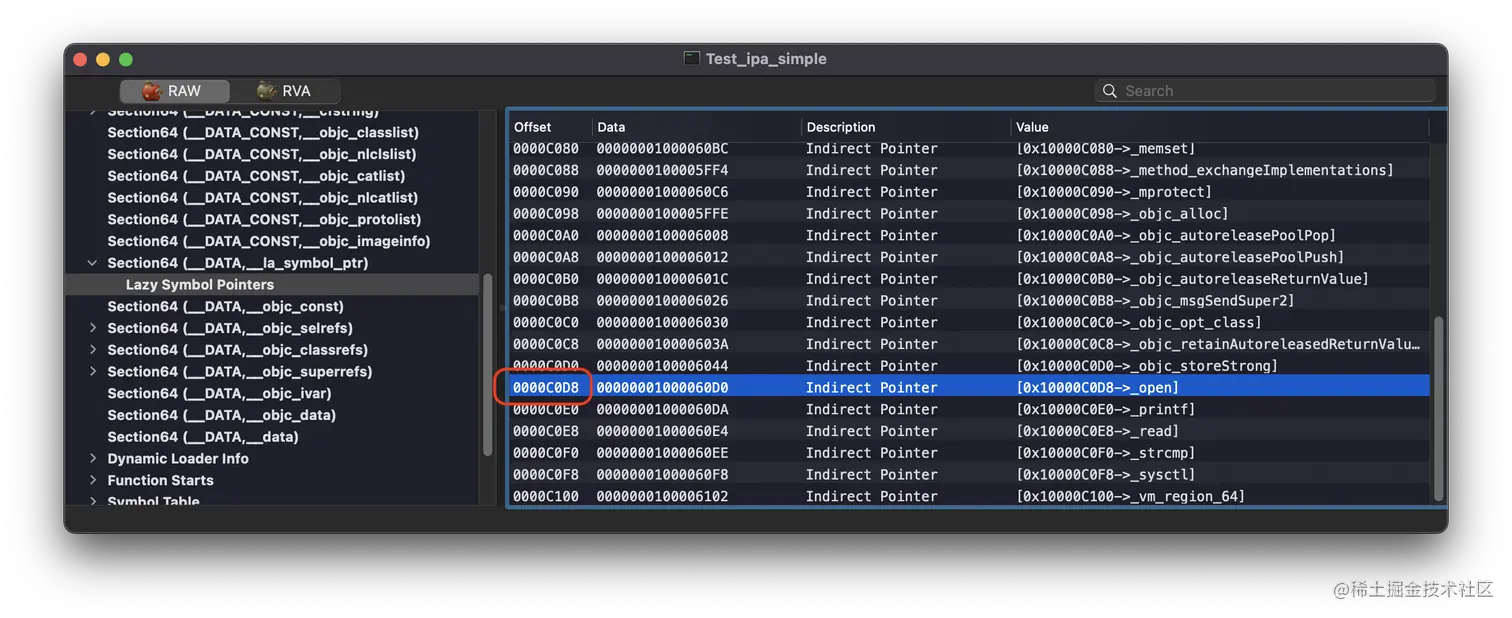Switch to RVA address mode

[285, 90]
